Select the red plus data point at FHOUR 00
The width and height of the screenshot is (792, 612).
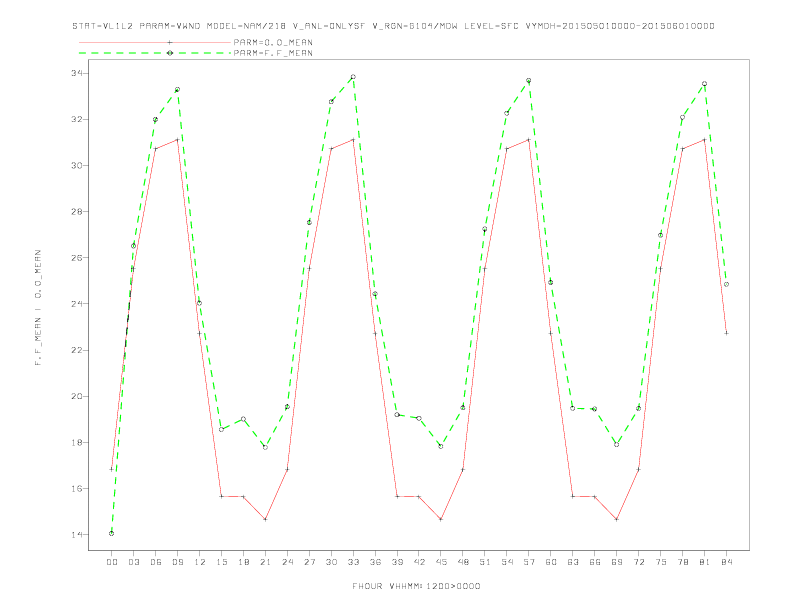[112, 469]
